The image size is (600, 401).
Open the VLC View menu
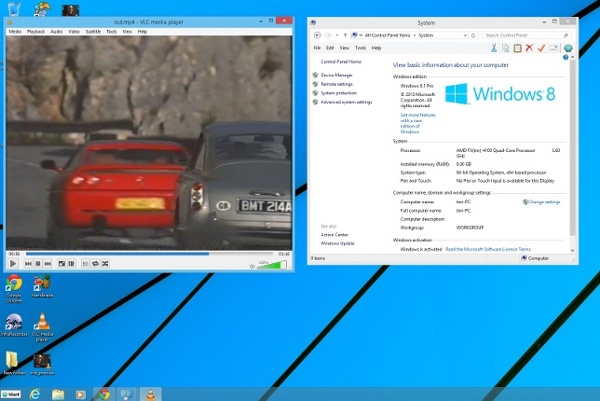point(127,31)
